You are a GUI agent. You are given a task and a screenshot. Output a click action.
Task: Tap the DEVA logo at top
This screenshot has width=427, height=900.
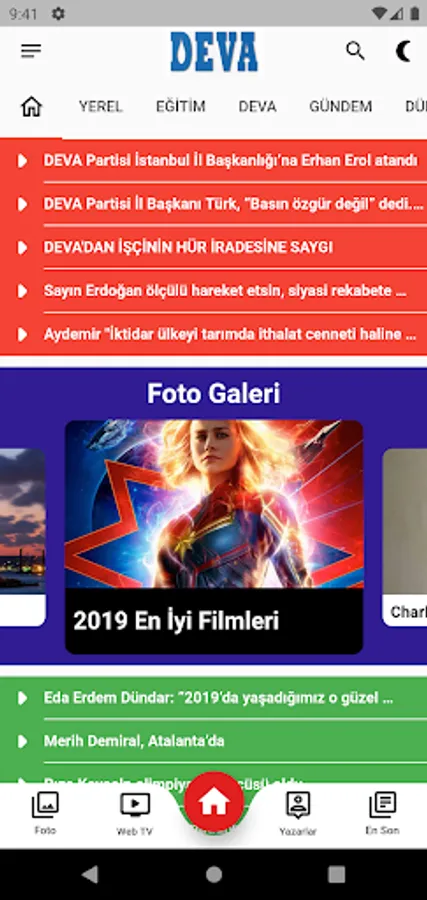(214, 52)
